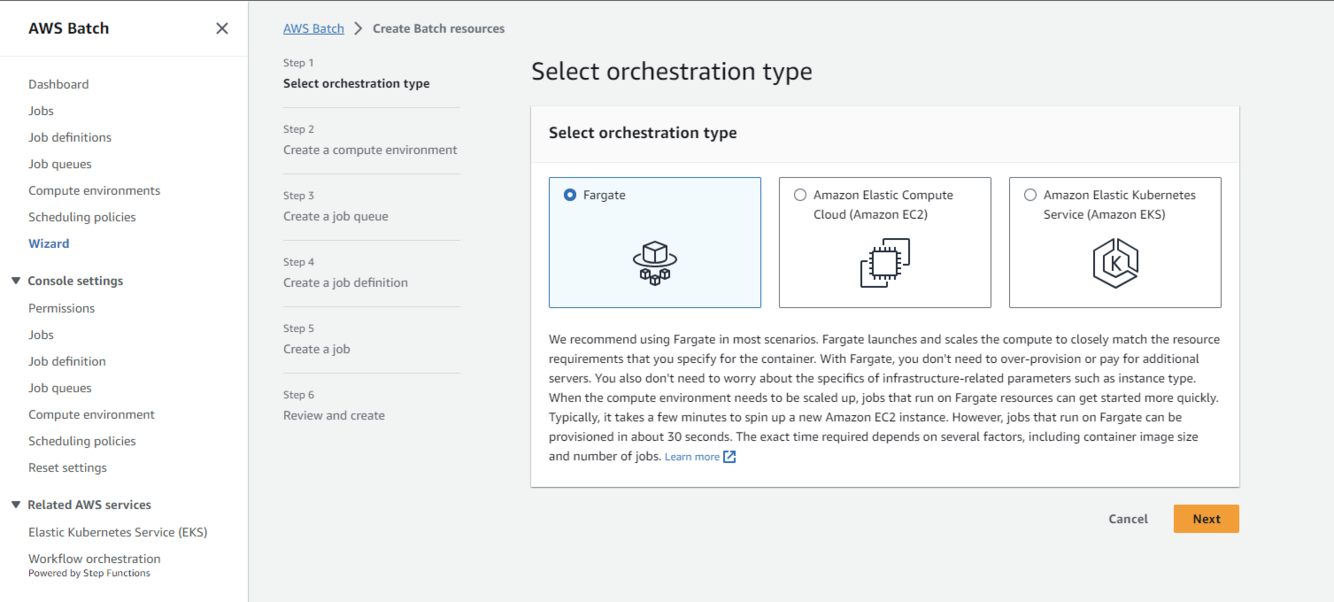Click the AWS Batch sidebar title

pos(69,28)
